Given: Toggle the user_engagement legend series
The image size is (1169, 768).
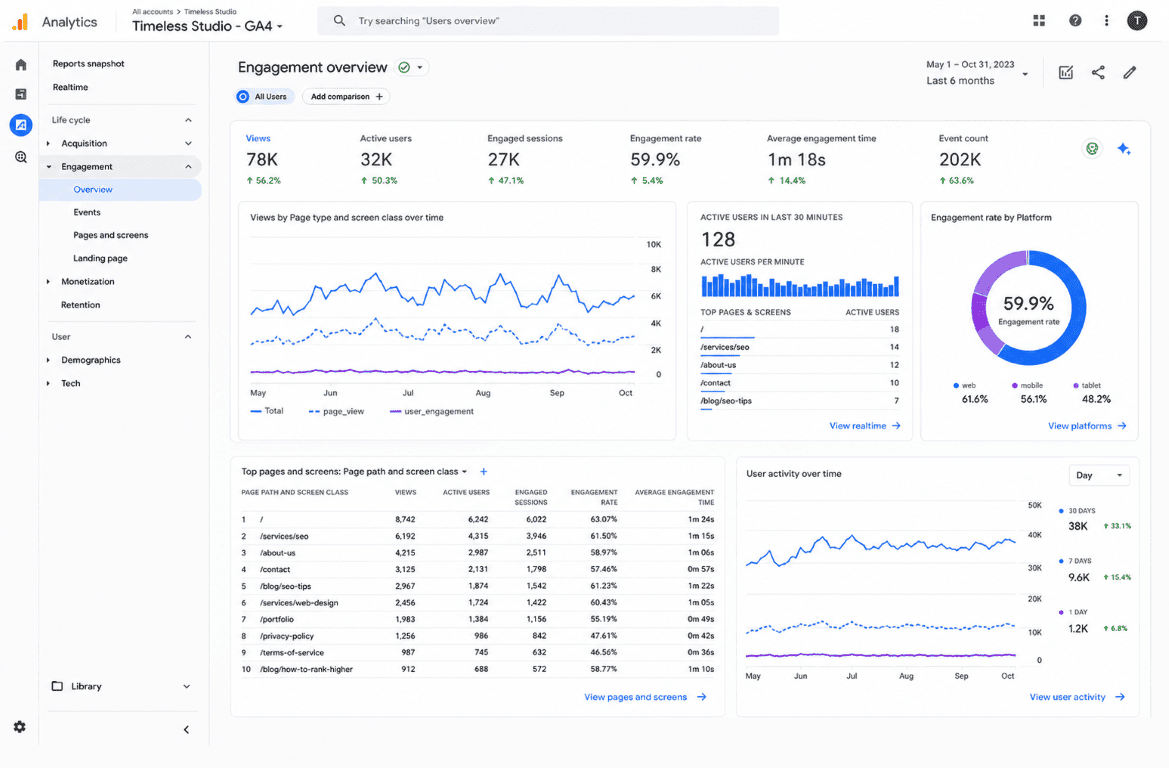Looking at the screenshot, I should tap(432, 412).
